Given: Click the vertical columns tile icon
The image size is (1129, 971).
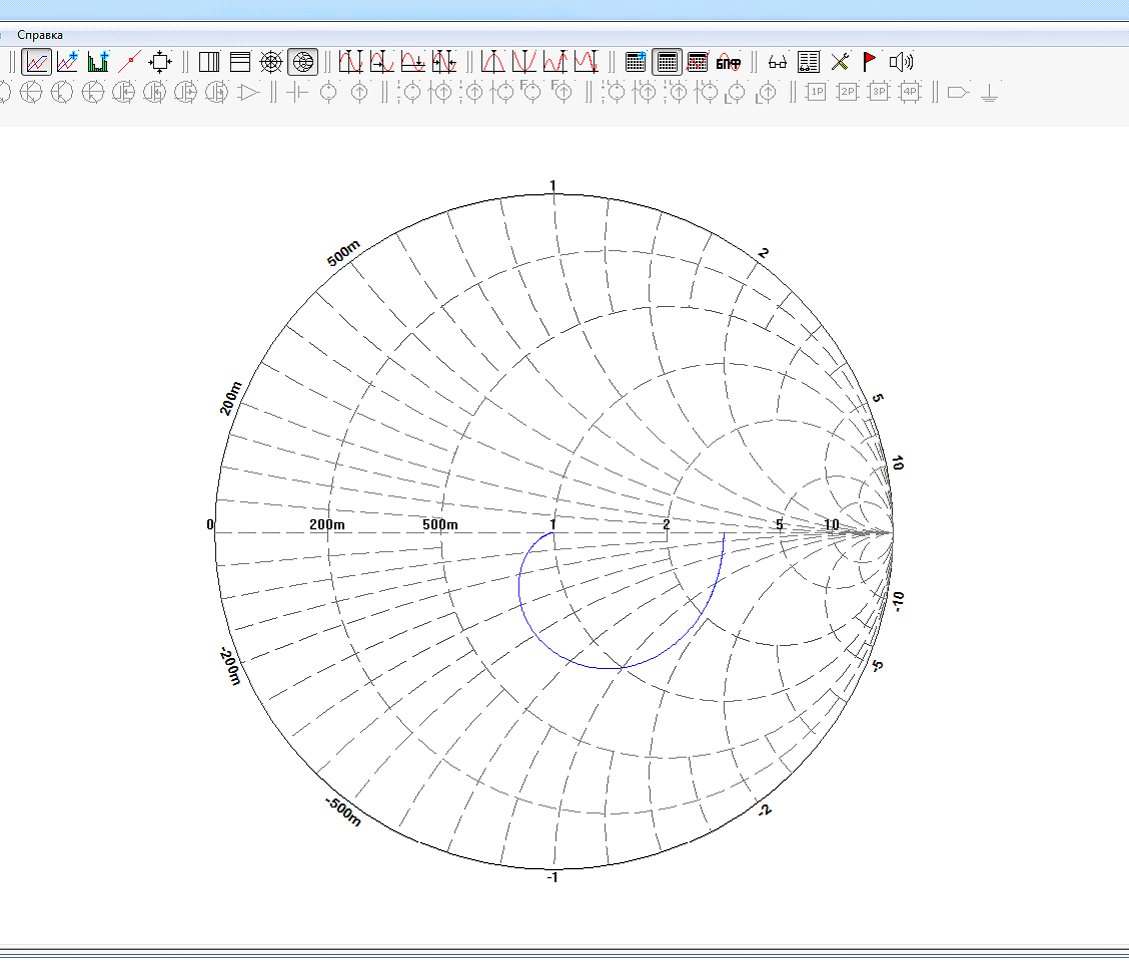Looking at the screenshot, I should 209,62.
